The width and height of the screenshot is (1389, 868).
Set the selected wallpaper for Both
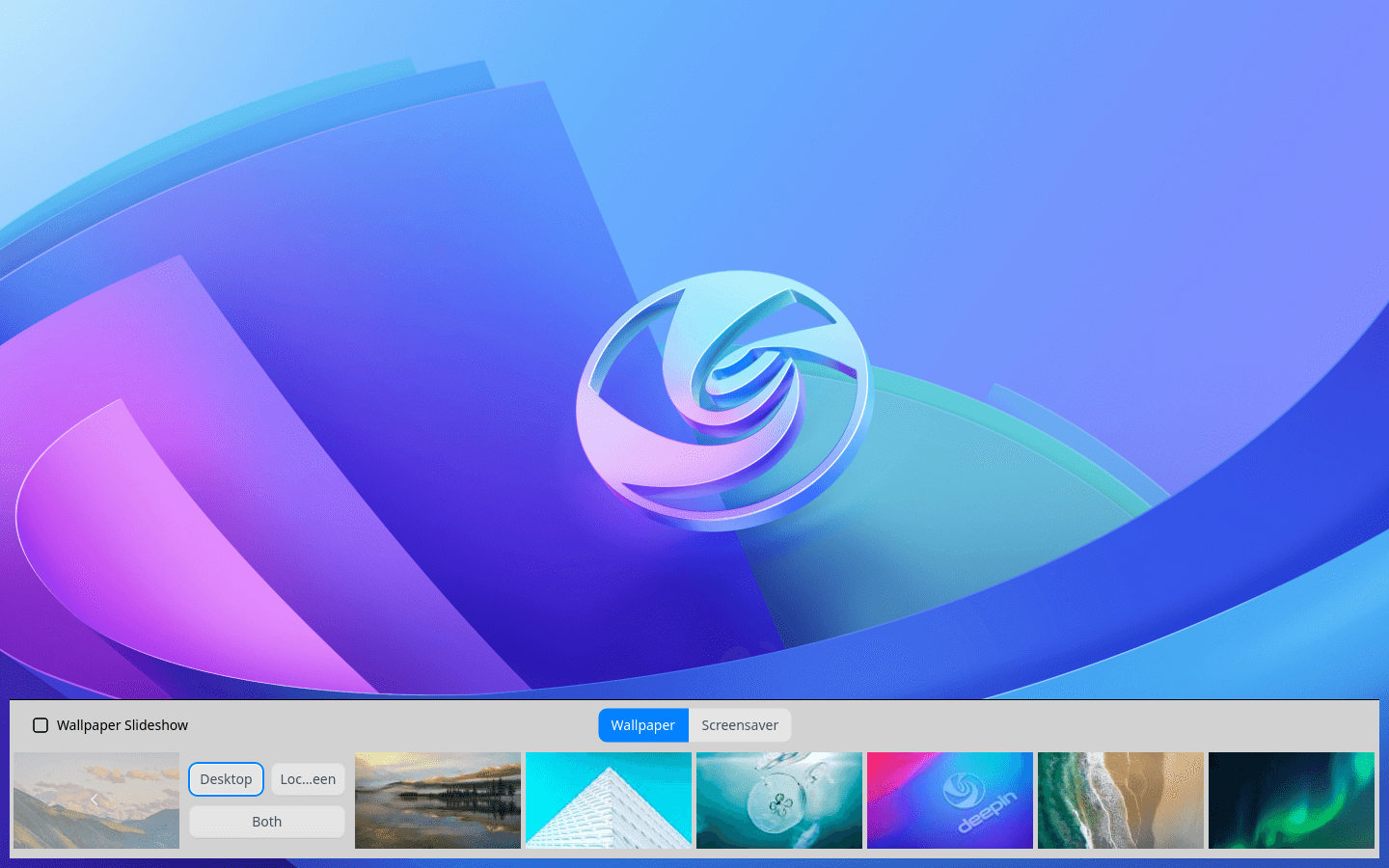267,822
